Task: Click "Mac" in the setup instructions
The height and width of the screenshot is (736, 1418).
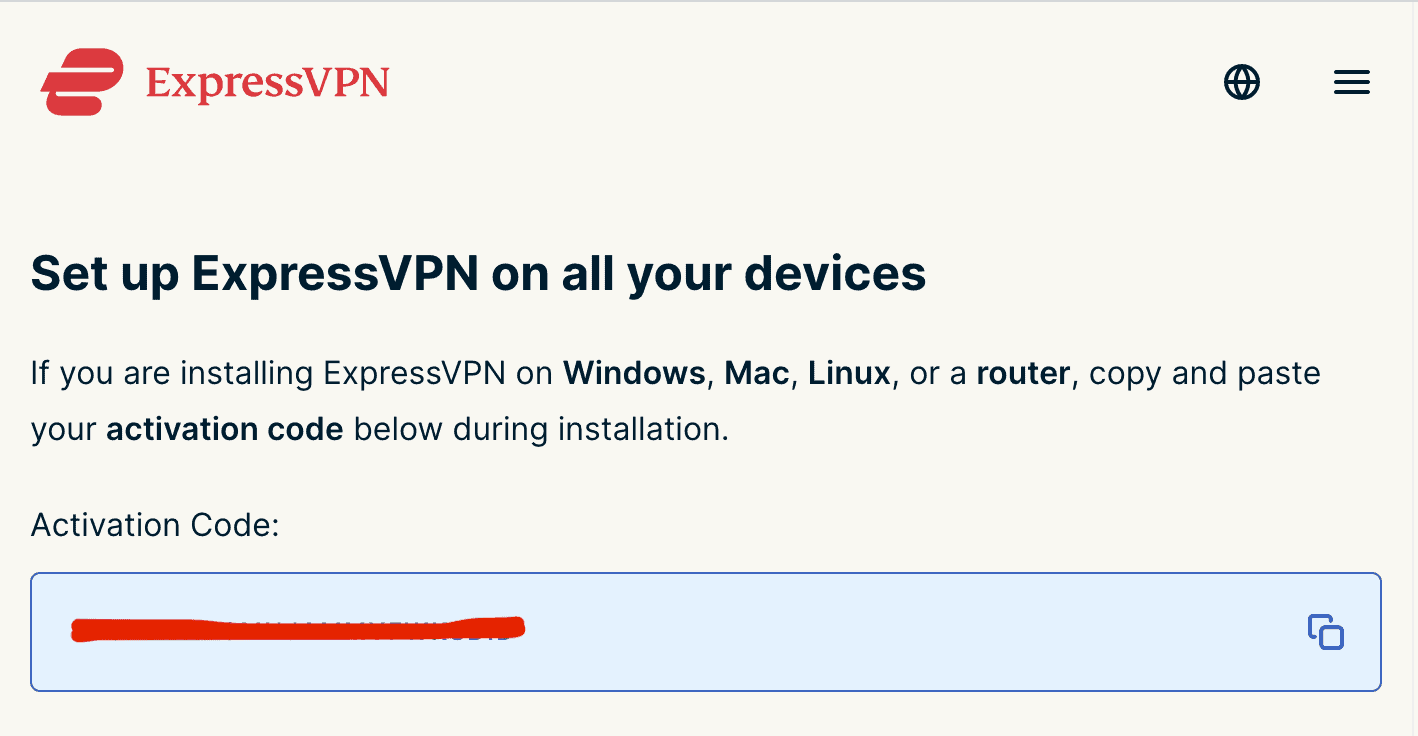Action: [756, 373]
